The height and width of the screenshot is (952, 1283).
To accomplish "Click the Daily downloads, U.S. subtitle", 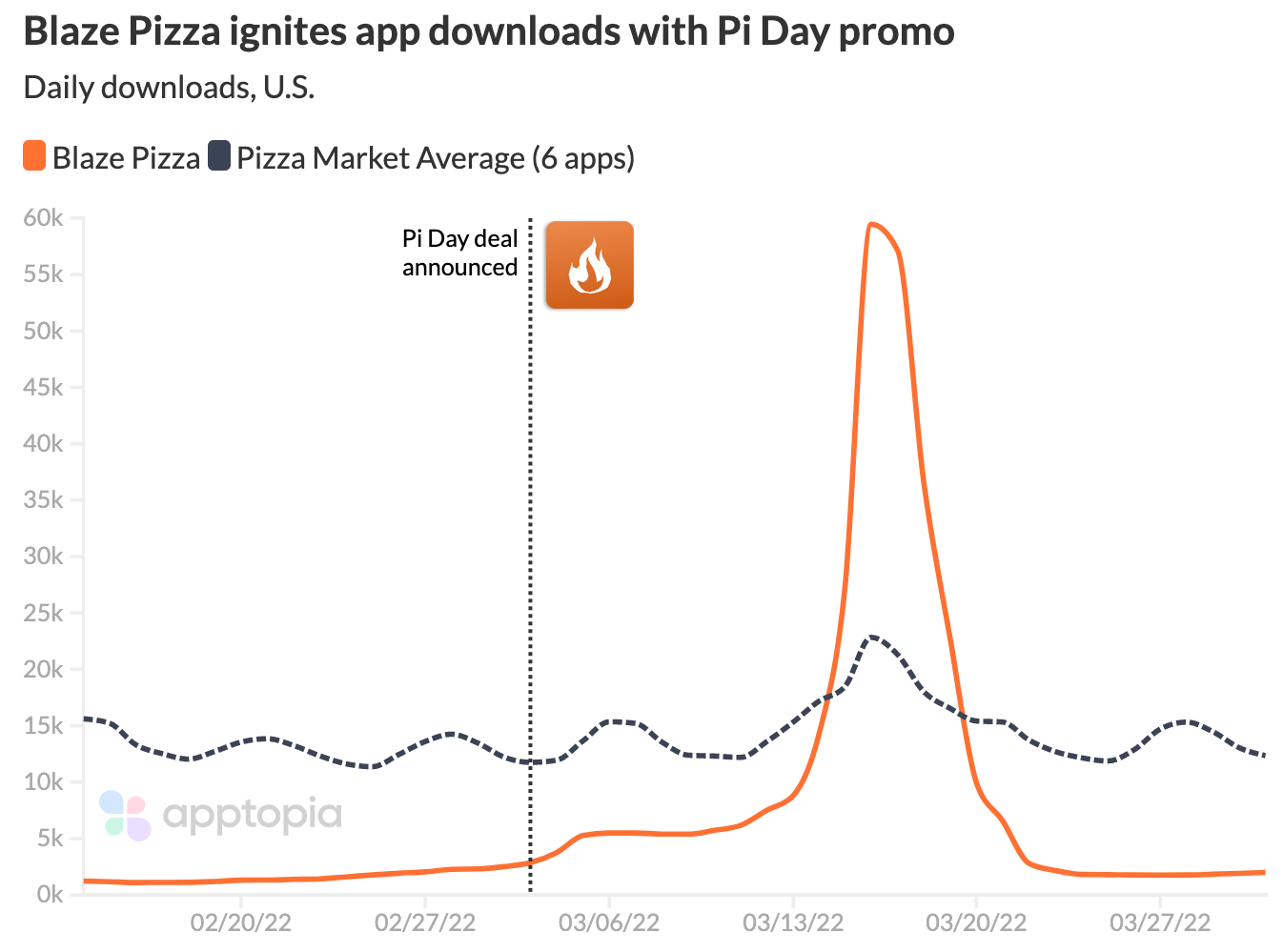I will [169, 88].
